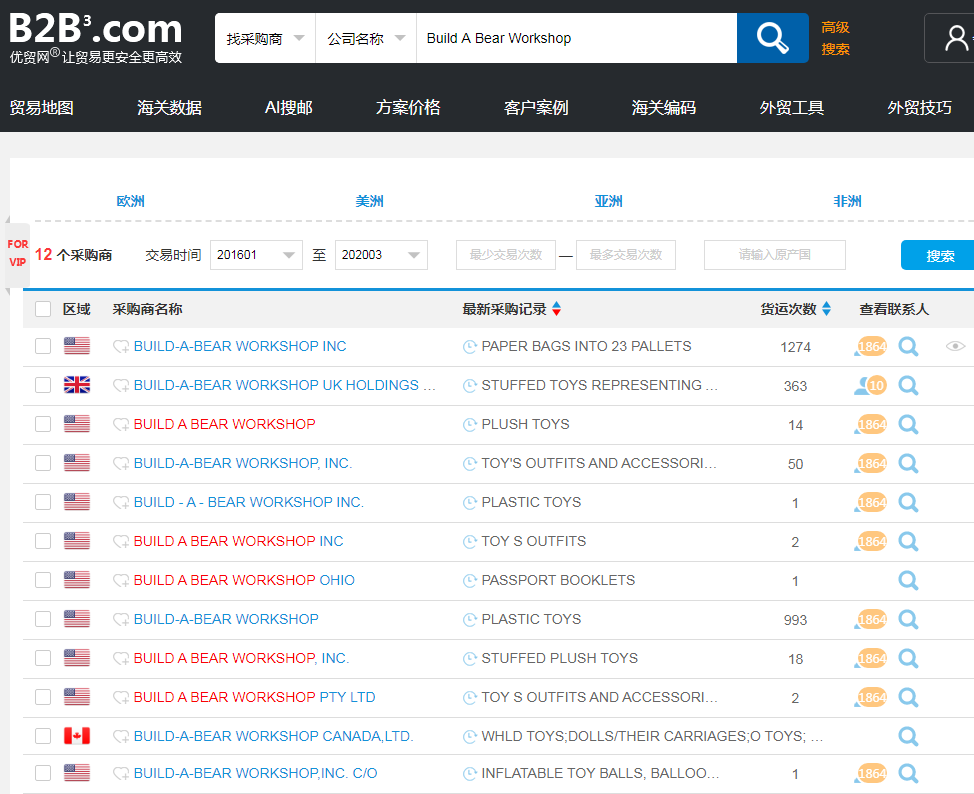Click clock icon beside PASSPORT BOOKLETS
Viewport: 974px width, 794px height.
pos(470,581)
